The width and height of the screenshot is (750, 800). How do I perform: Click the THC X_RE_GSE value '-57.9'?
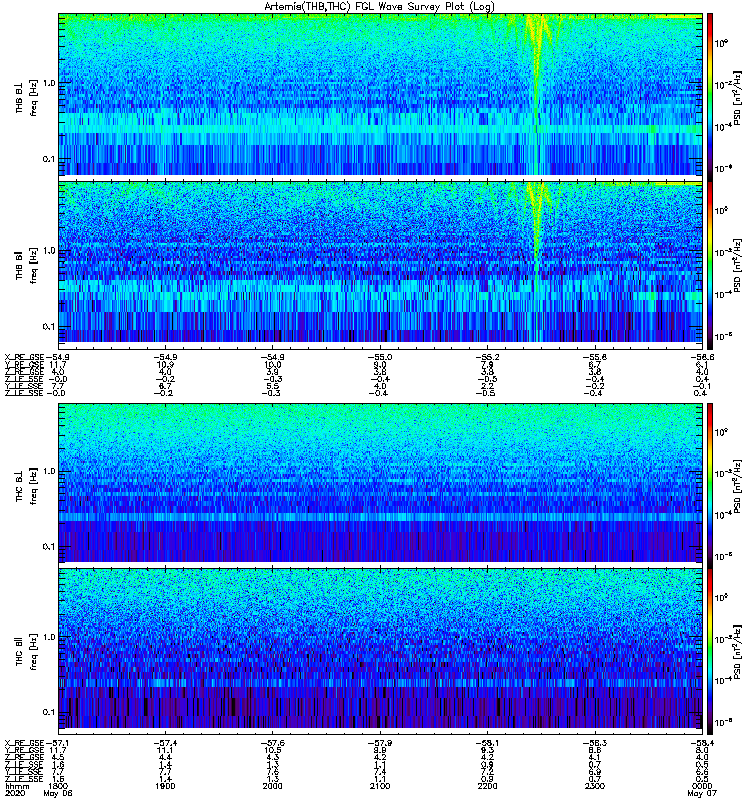[380, 743]
